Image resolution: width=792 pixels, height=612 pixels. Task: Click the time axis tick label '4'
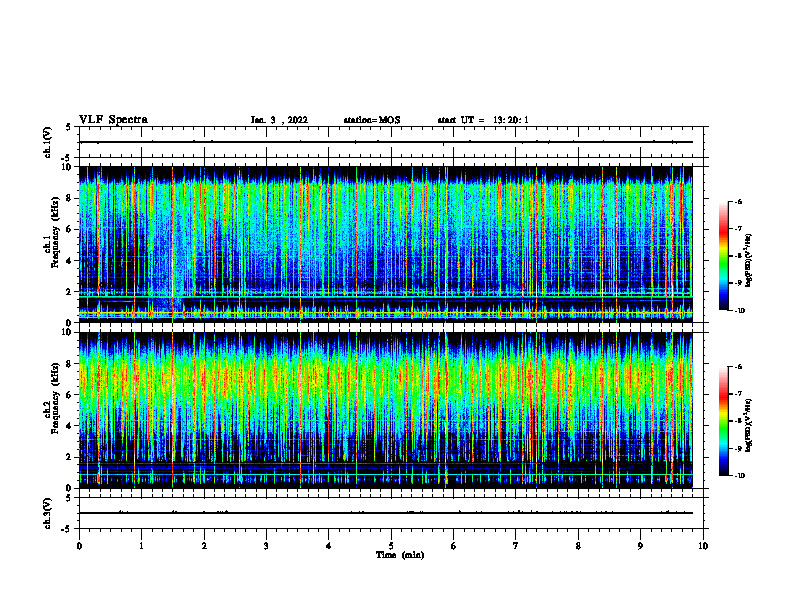[329, 546]
